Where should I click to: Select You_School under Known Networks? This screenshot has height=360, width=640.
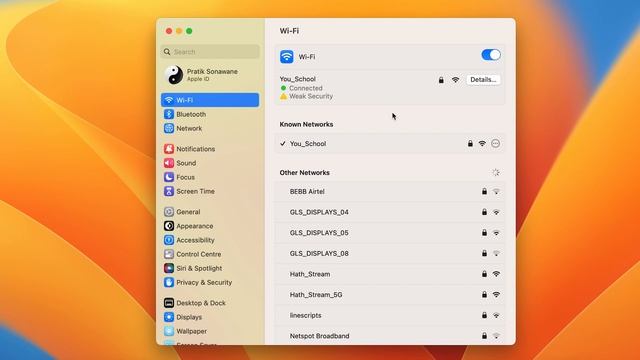click(389, 144)
